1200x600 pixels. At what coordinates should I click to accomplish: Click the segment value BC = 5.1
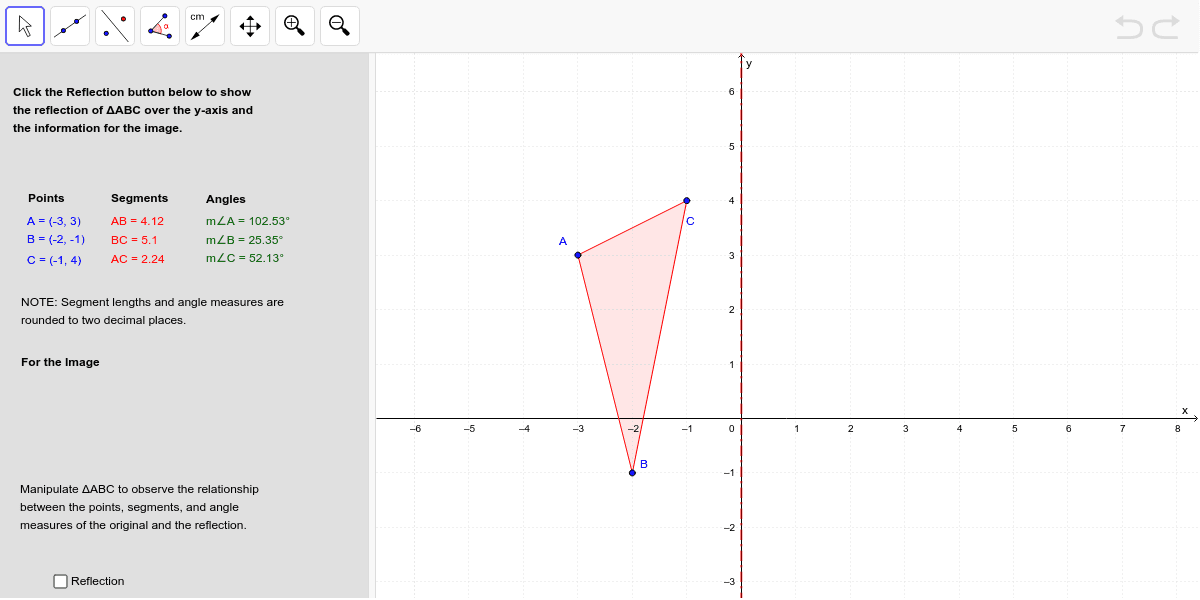[x=134, y=240]
